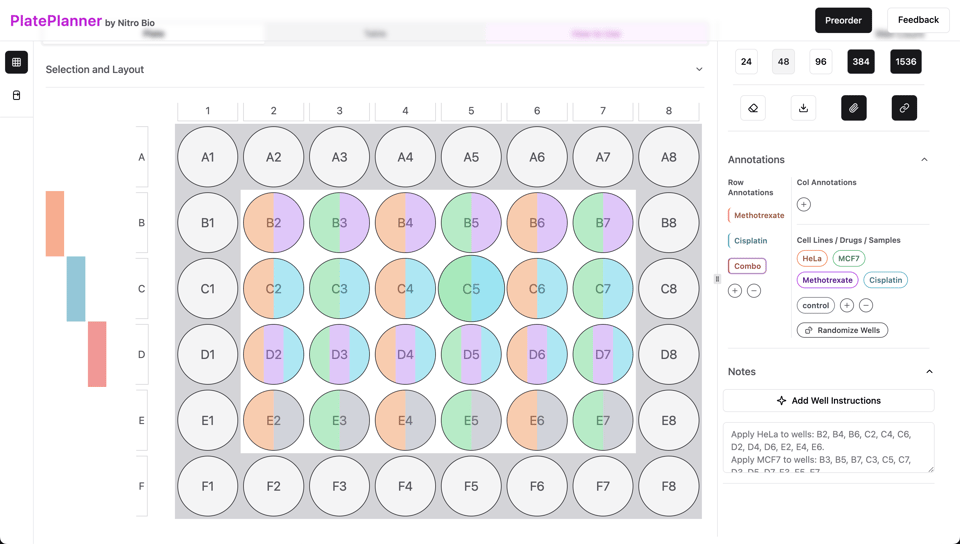Open the plate grid view in sidebar
This screenshot has width=960, height=544.
coord(17,62)
